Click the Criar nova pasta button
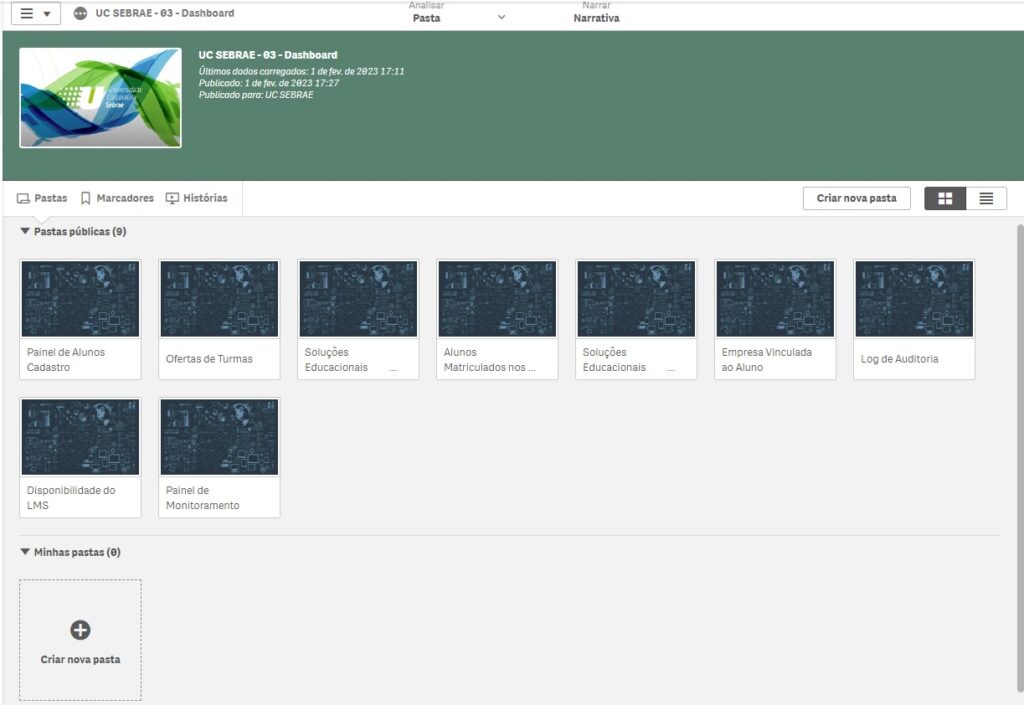Viewport: 1024px width, 705px height. coord(856,198)
